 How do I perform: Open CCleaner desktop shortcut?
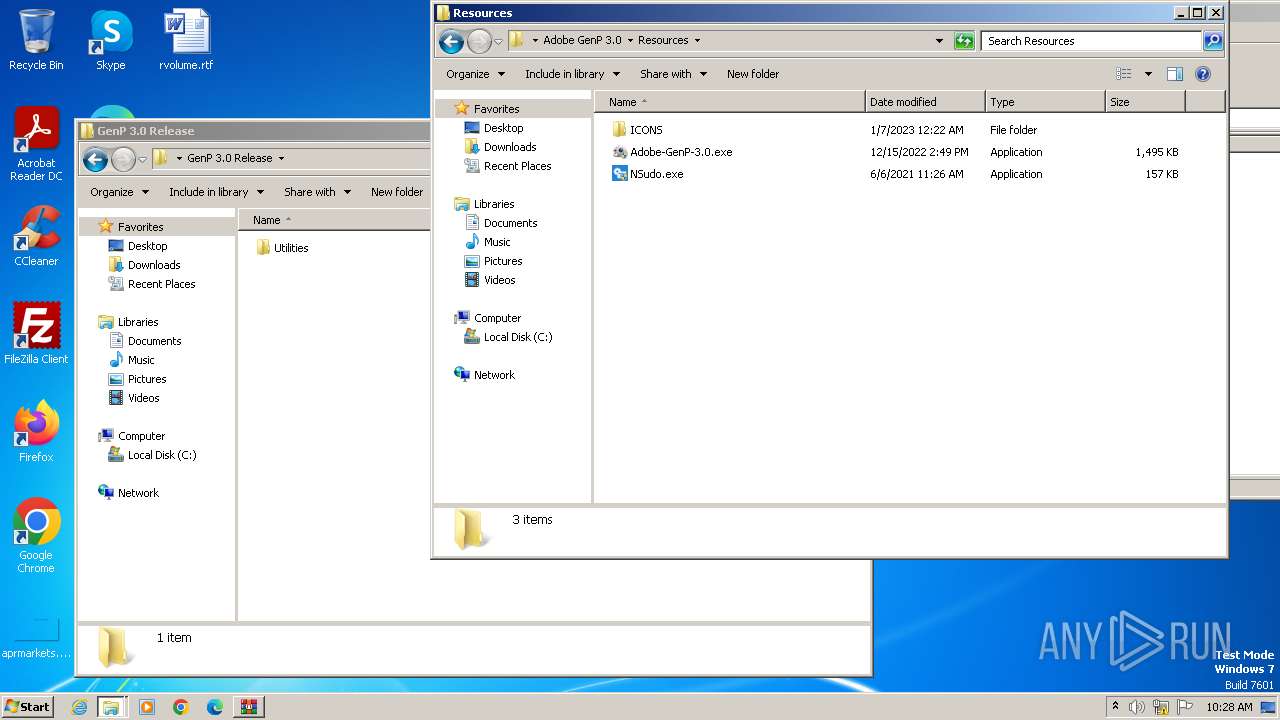click(36, 236)
